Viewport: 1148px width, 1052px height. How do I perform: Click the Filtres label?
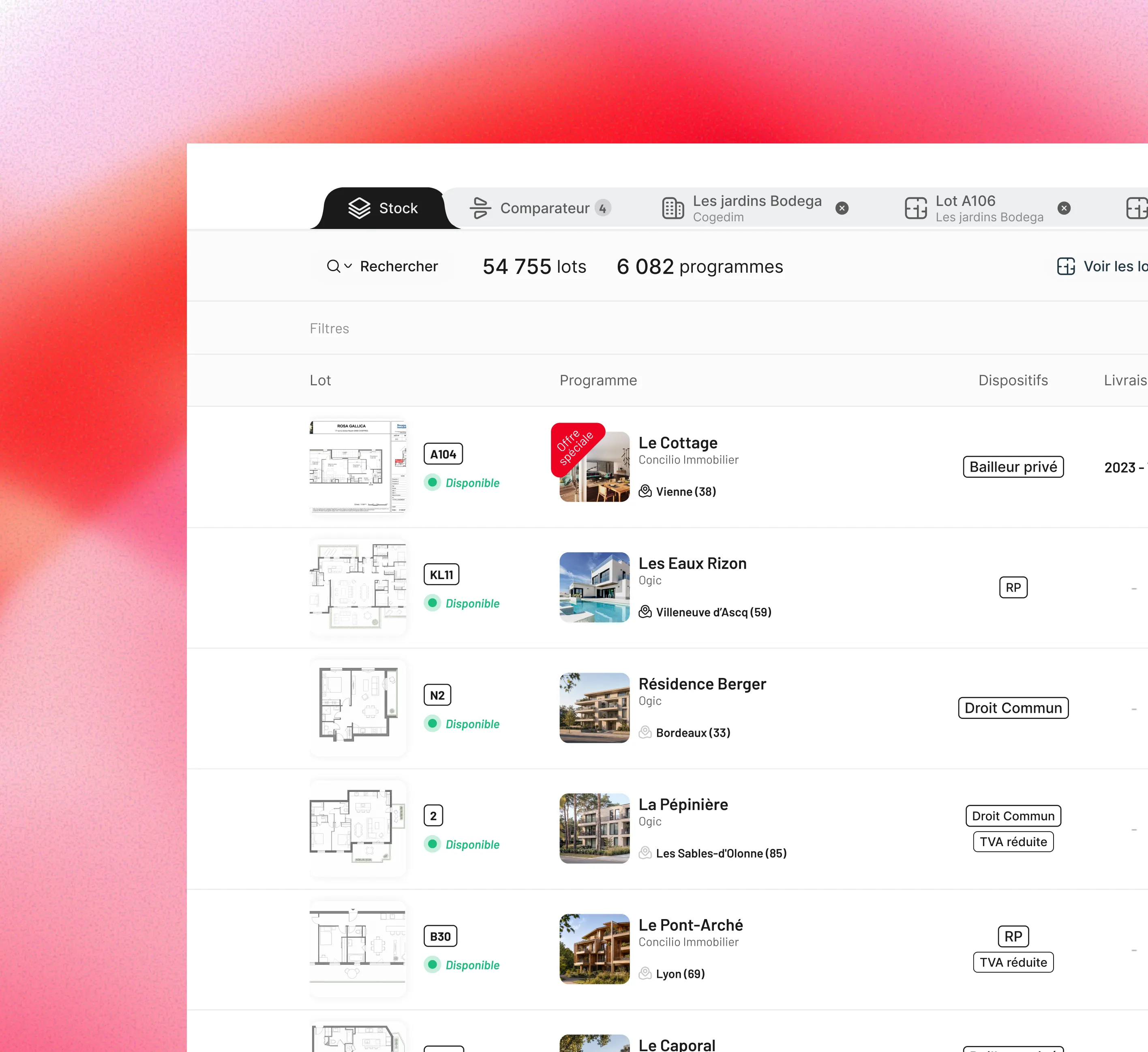point(329,329)
